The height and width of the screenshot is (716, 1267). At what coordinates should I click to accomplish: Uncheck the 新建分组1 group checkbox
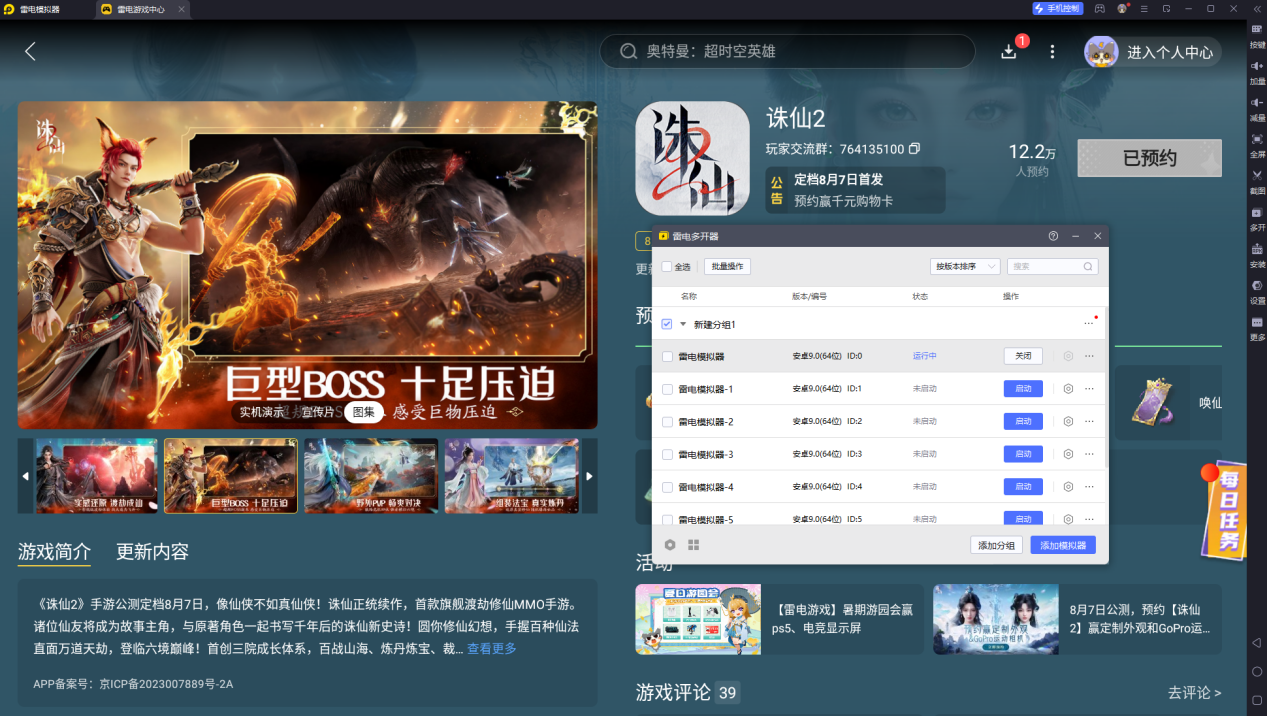(667, 324)
